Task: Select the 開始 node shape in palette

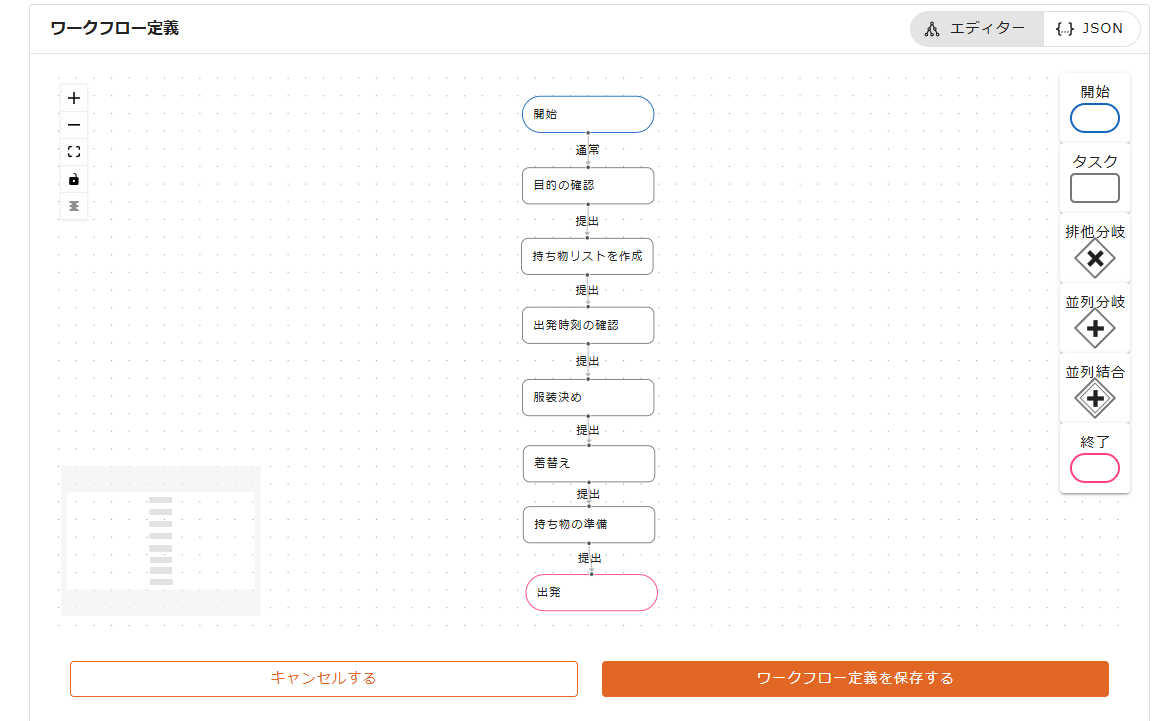Action: pos(1094,118)
